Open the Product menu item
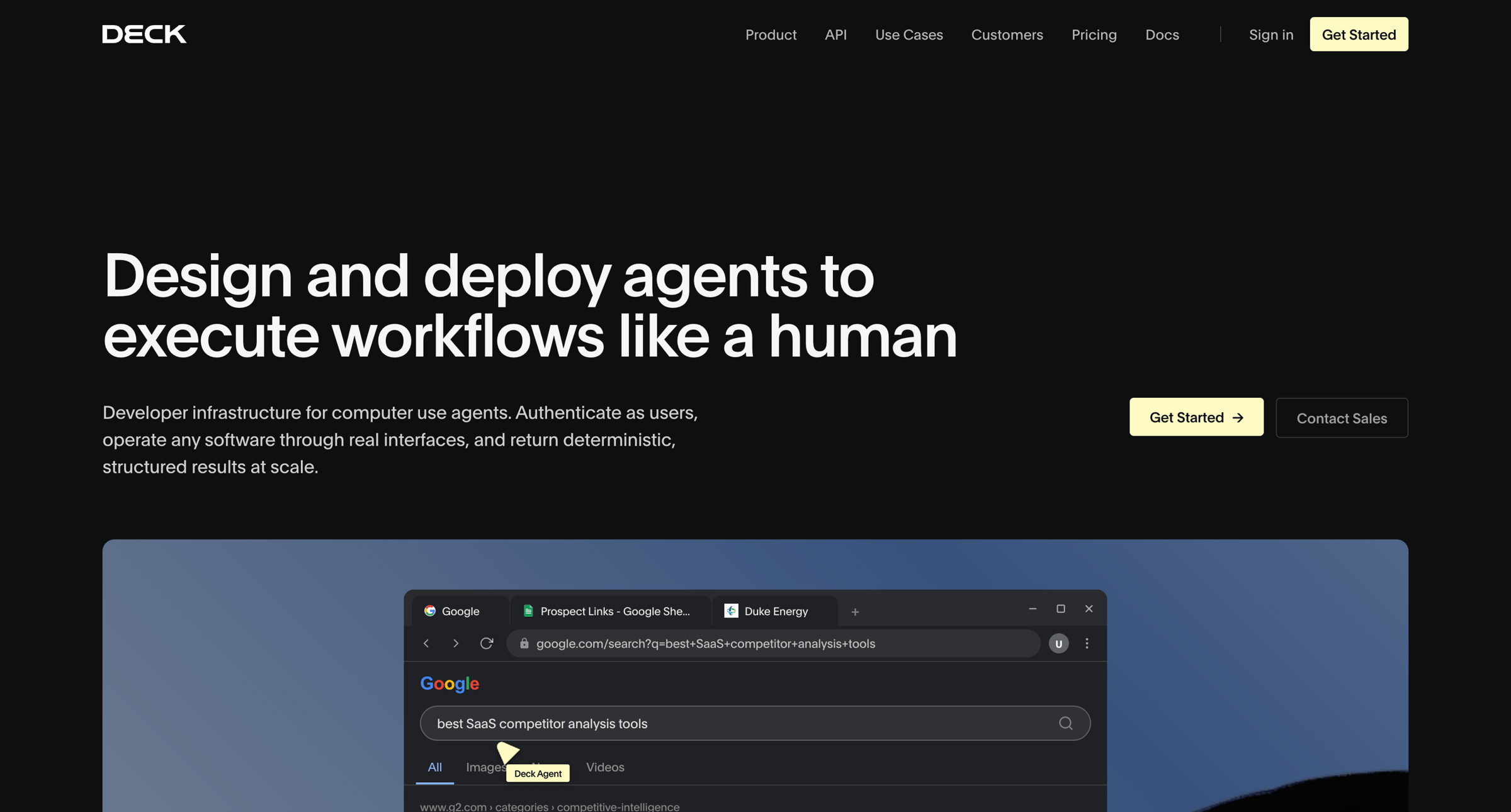Screen dimensions: 1511x812 tap(771, 35)
